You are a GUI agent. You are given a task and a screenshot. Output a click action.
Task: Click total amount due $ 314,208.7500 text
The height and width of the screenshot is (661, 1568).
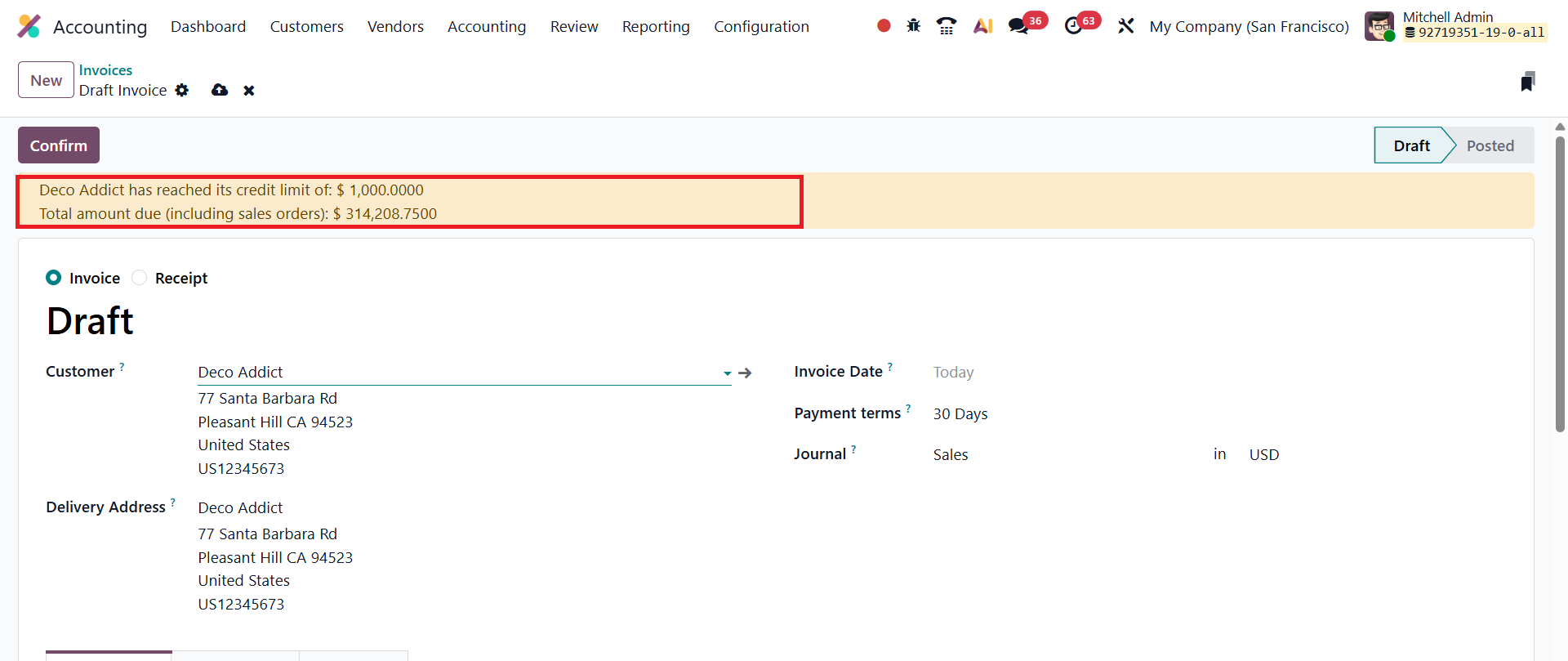(385, 213)
